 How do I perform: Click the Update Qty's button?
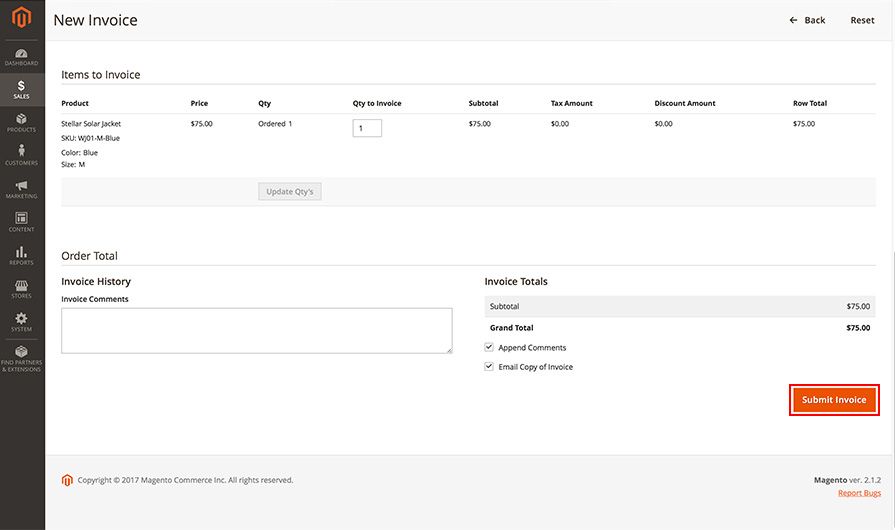(x=290, y=192)
